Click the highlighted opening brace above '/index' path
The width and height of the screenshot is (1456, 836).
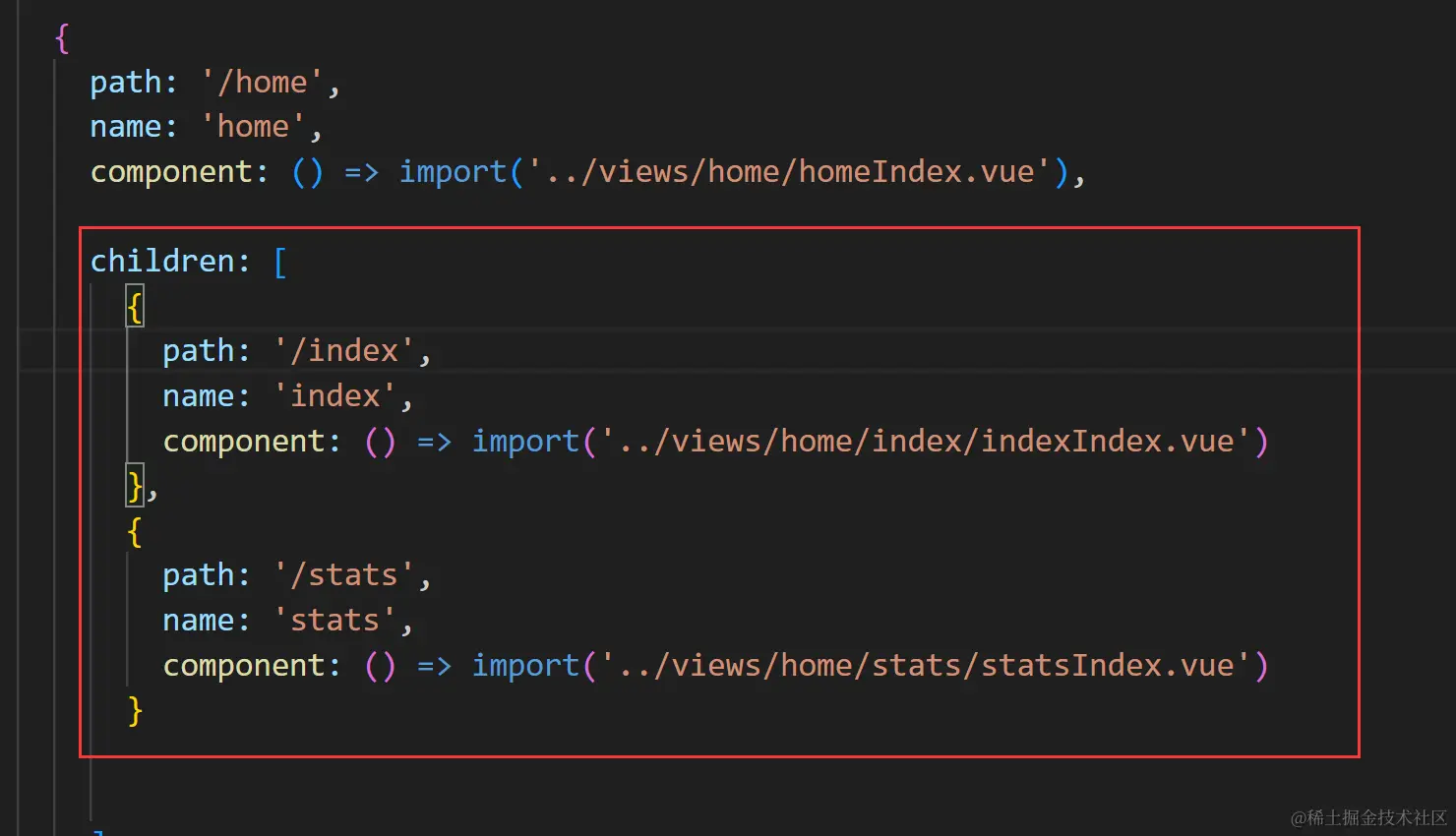135,307
